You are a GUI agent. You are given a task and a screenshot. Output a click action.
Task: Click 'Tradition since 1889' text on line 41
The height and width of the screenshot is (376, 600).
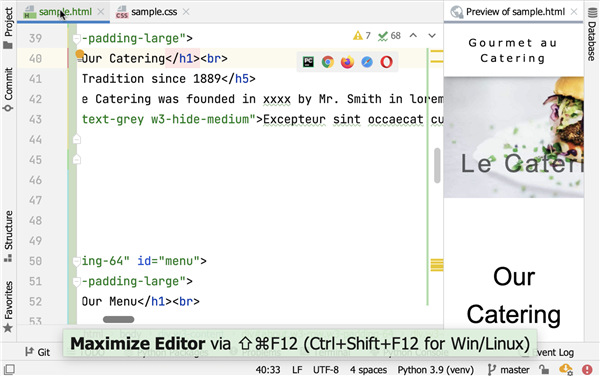151,79
